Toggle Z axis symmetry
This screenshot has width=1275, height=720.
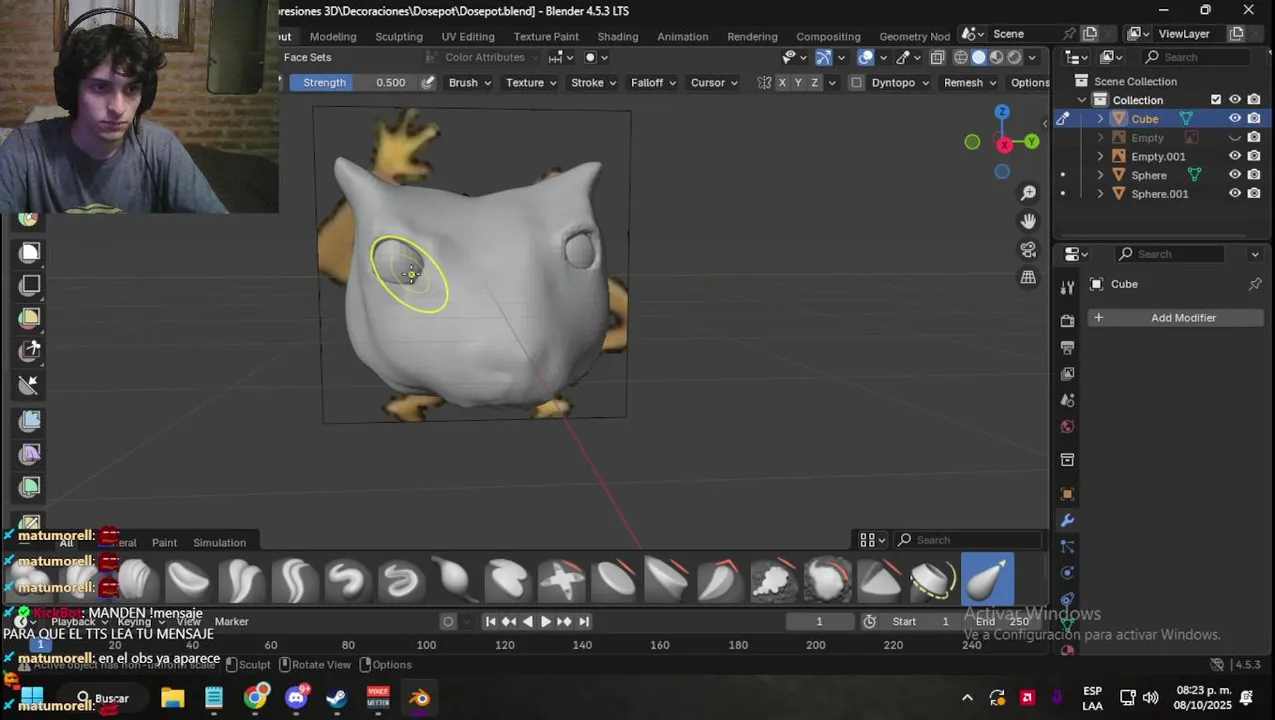(814, 82)
